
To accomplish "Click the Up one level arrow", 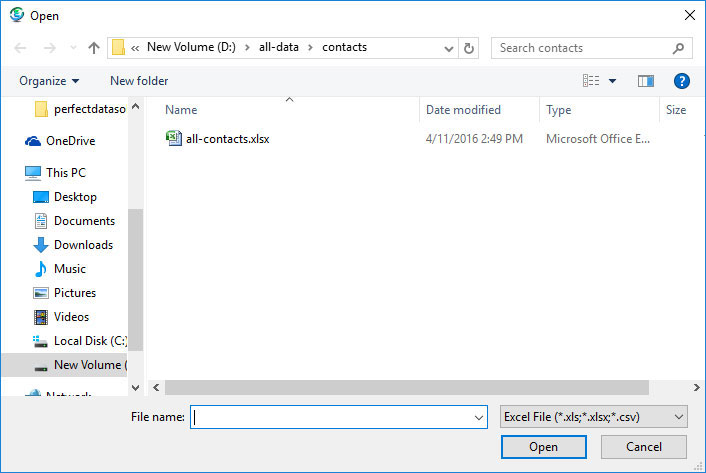I will [94, 48].
